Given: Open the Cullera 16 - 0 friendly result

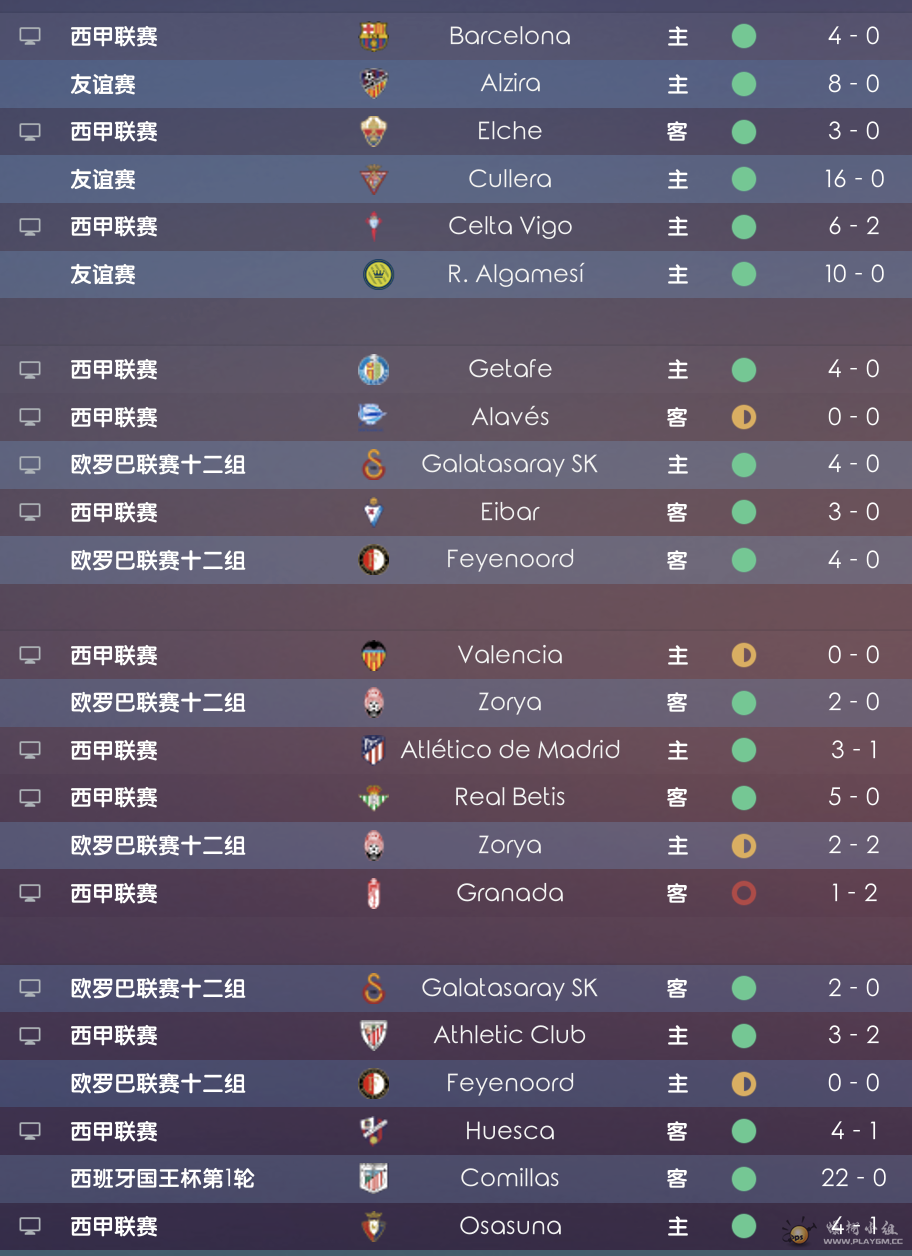Looking at the screenshot, I should coord(854,180).
